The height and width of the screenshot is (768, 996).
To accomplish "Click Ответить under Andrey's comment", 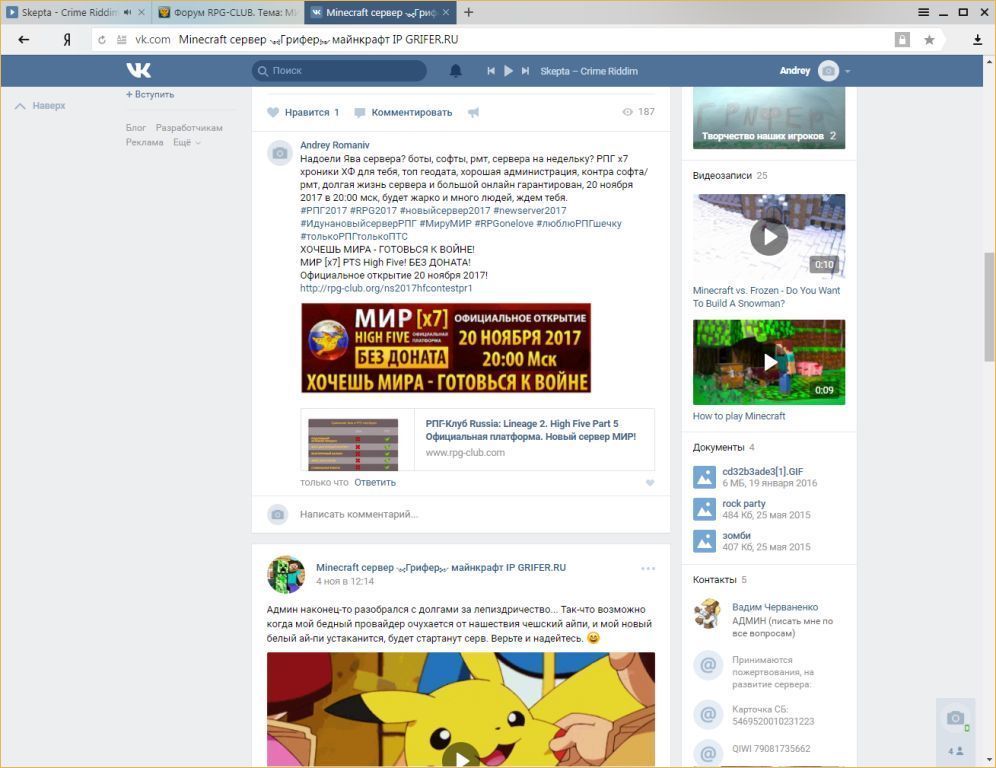I will [375, 483].
